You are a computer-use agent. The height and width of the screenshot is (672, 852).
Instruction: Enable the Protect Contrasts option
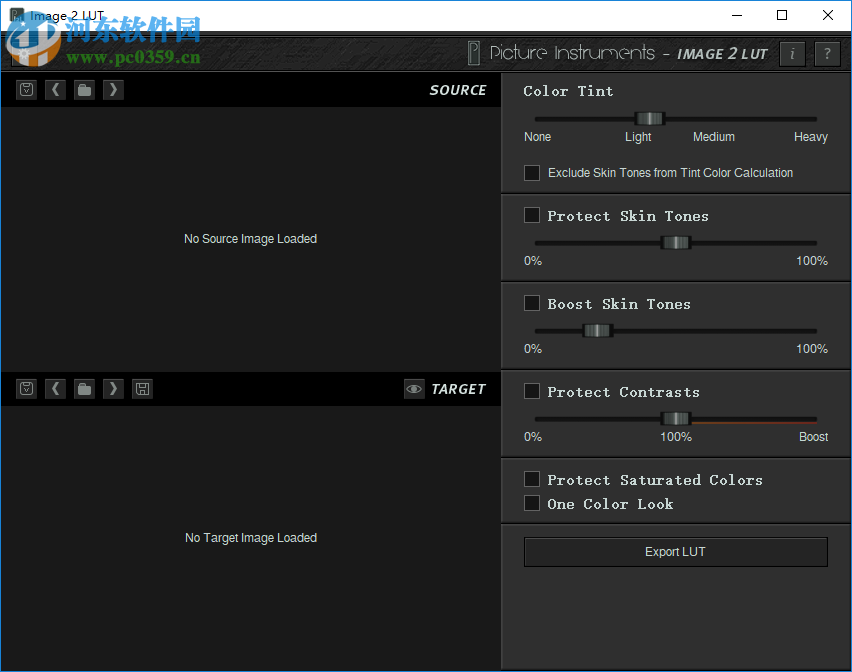pyautogui.click(x=532, y=391)
